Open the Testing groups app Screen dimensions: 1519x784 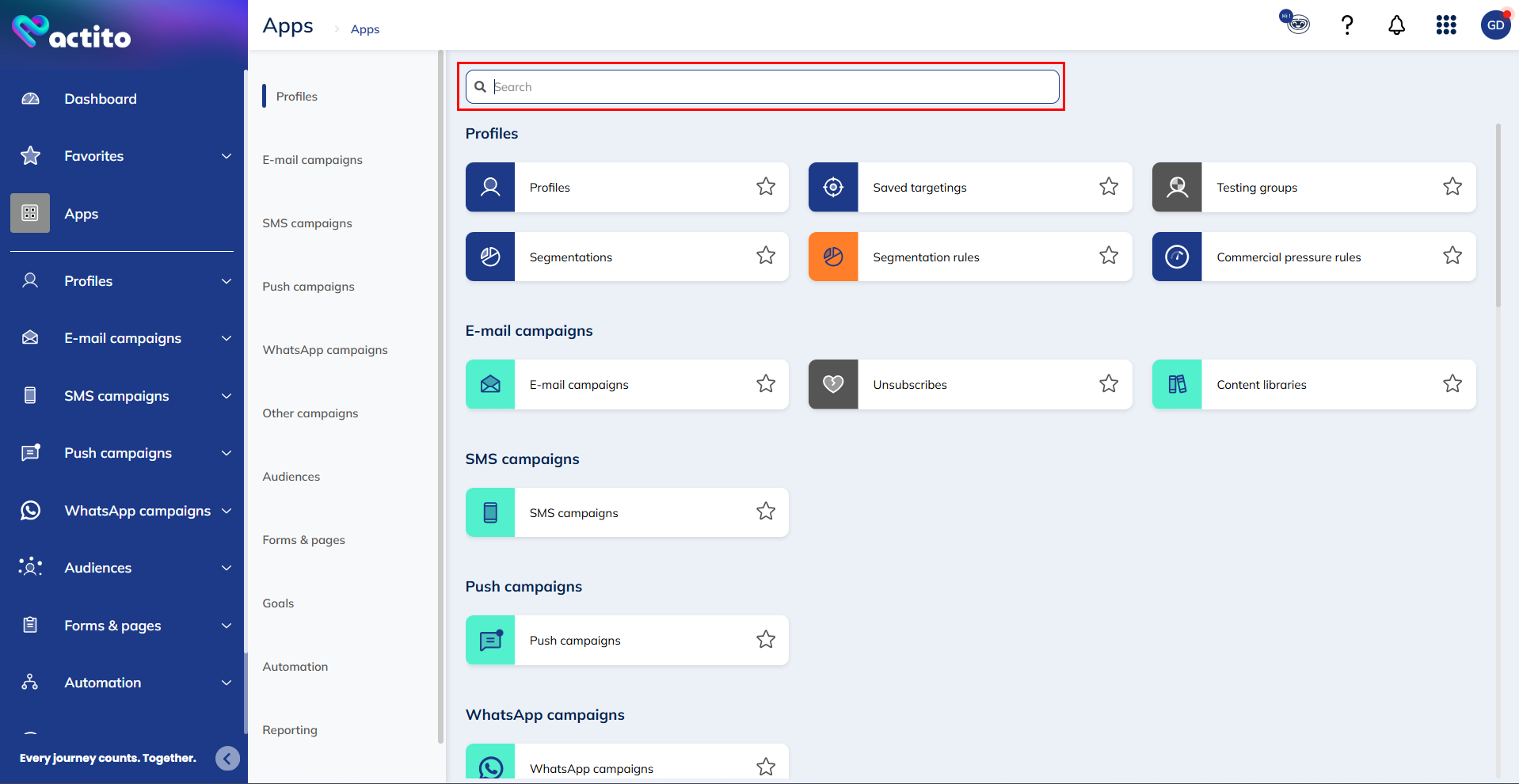1257,188
